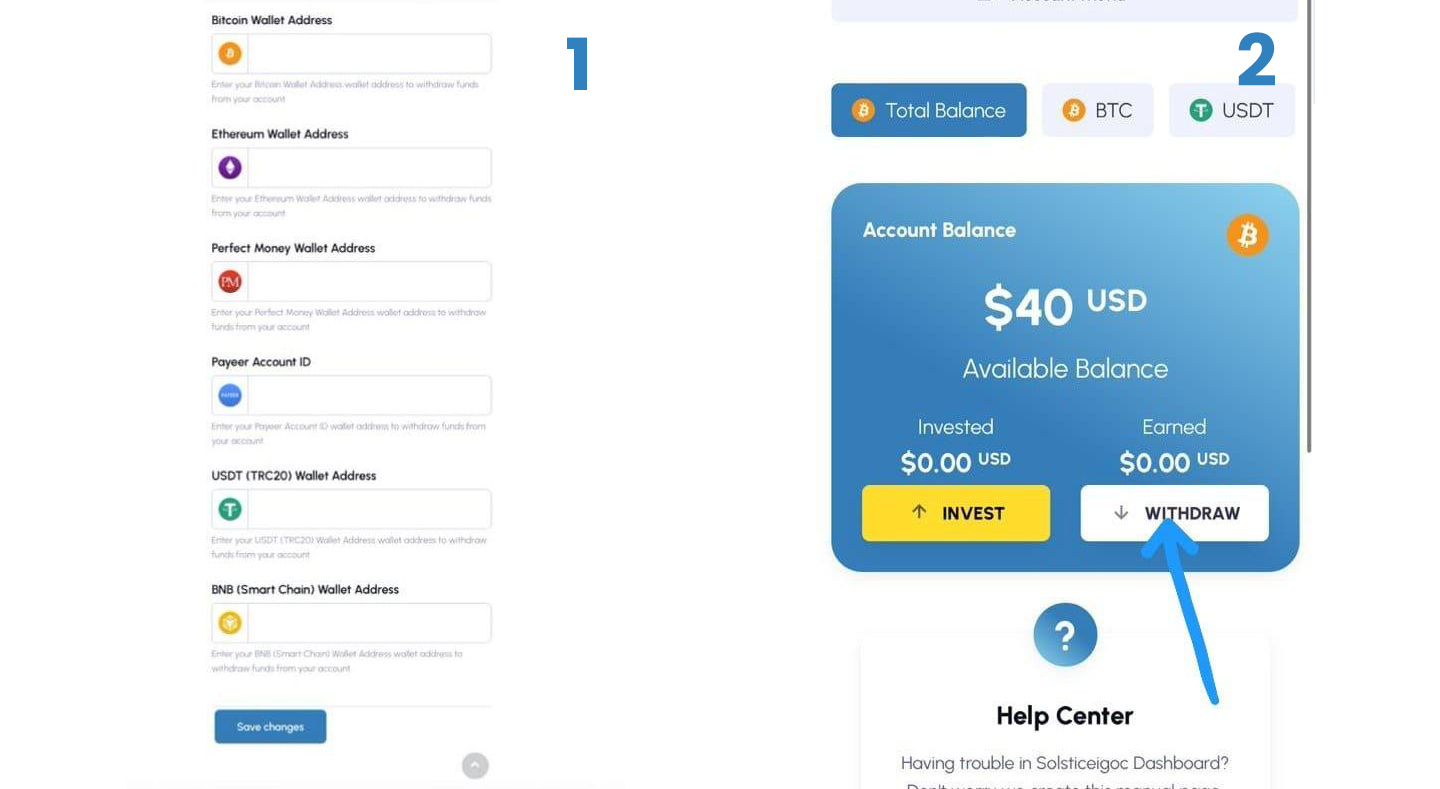Click the WITHDRAW button
1440x789 pixels.
click(1174, 513)
